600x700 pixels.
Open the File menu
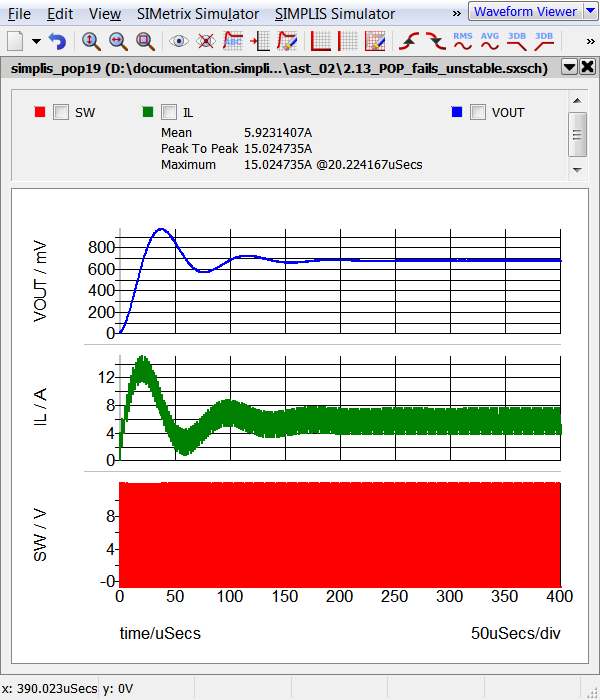pos(19,14)
